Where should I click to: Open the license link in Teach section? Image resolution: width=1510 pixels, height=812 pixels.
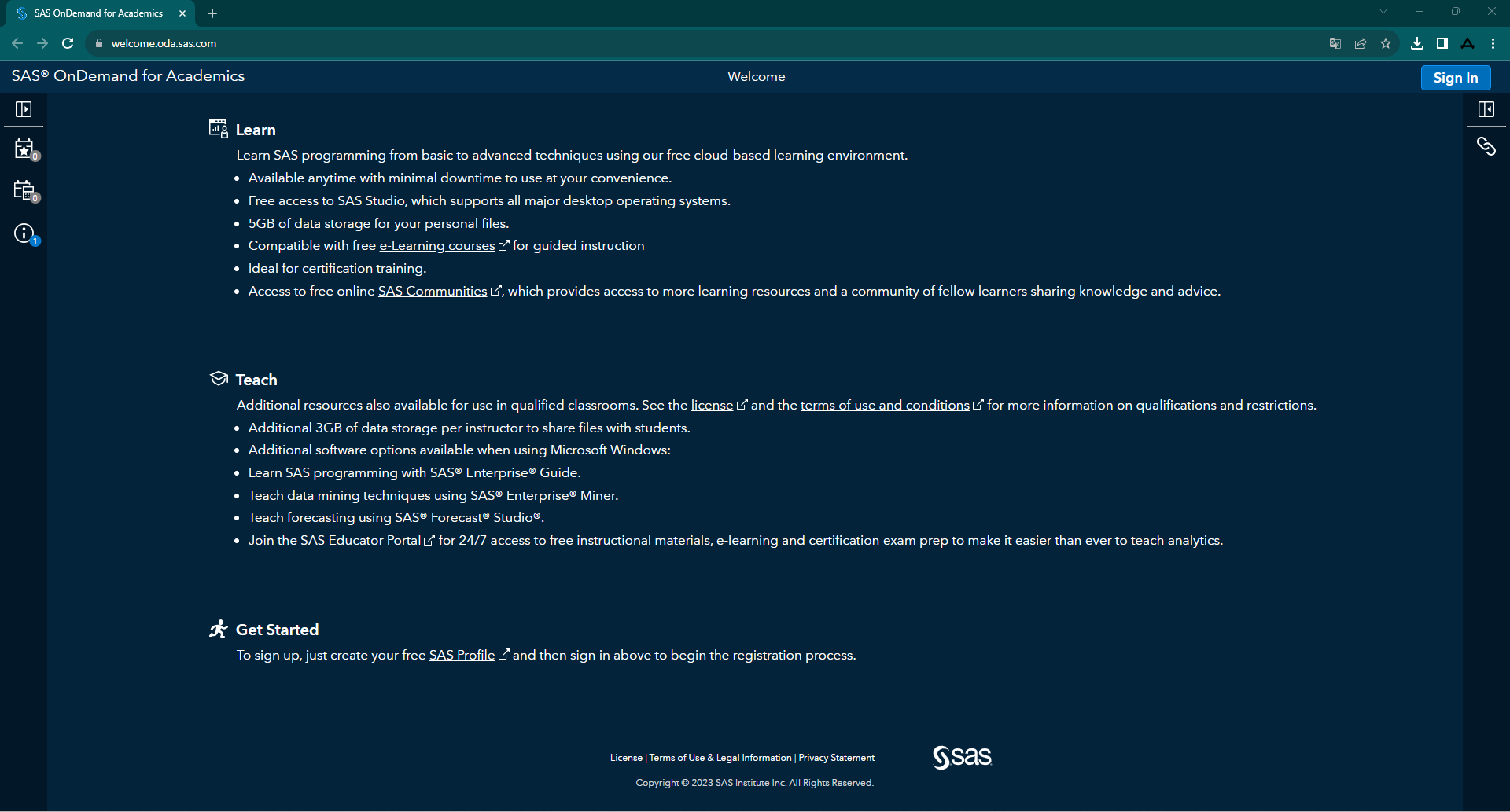click(x=712, y=405)
